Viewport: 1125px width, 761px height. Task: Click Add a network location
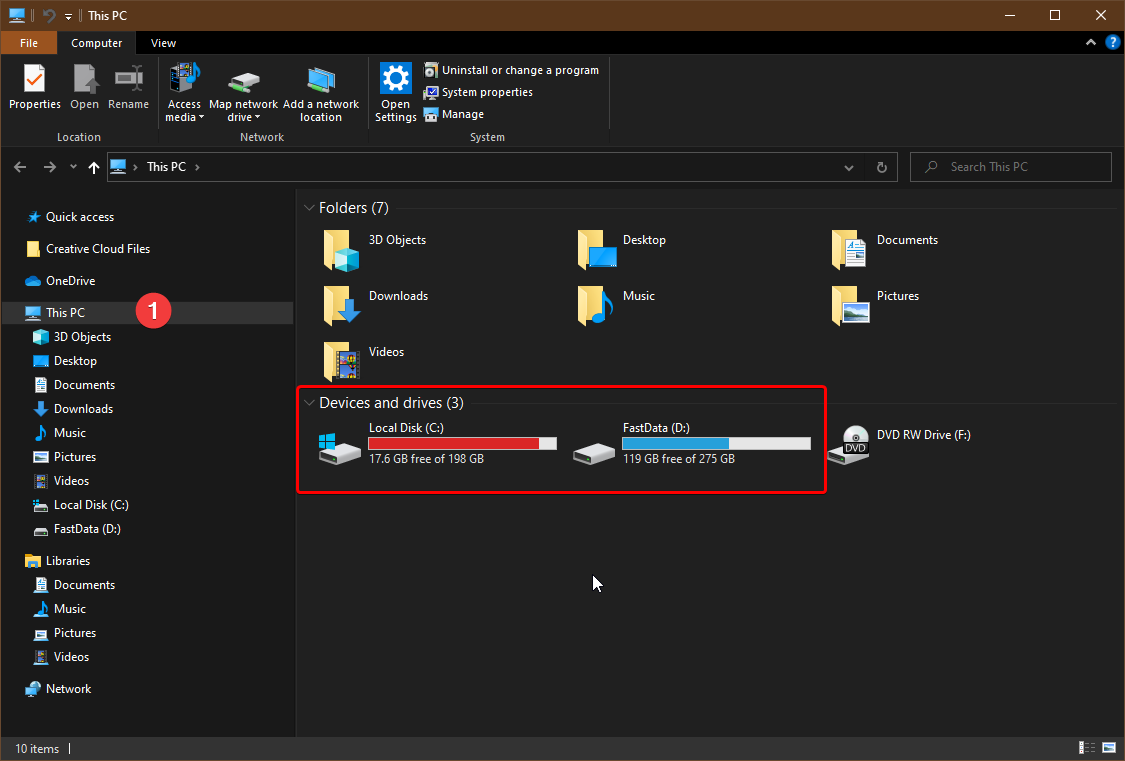point(321,93)
